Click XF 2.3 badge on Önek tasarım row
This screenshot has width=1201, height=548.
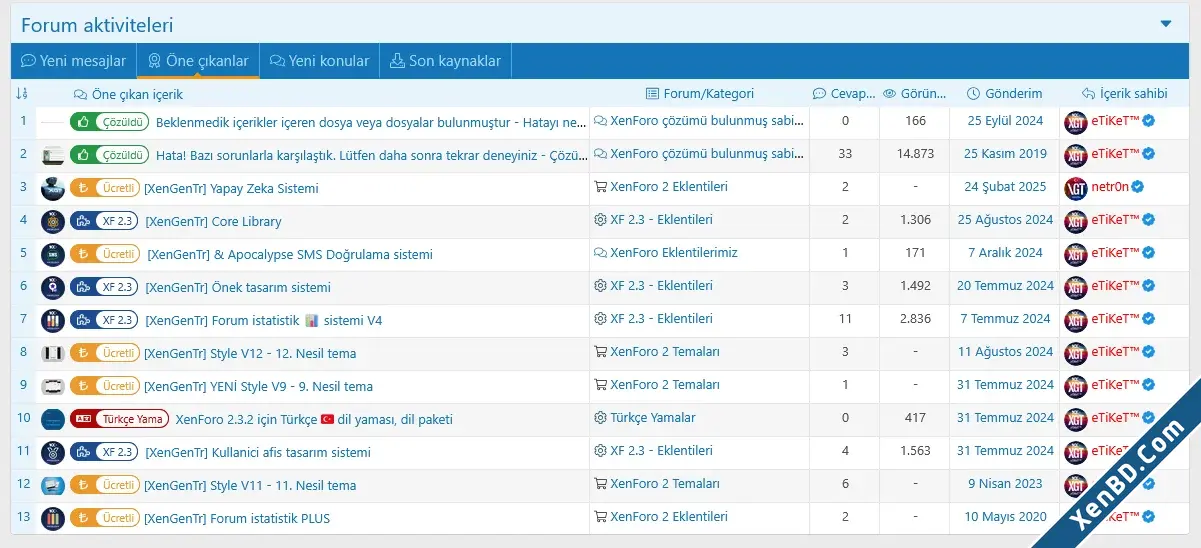point(105,287)
